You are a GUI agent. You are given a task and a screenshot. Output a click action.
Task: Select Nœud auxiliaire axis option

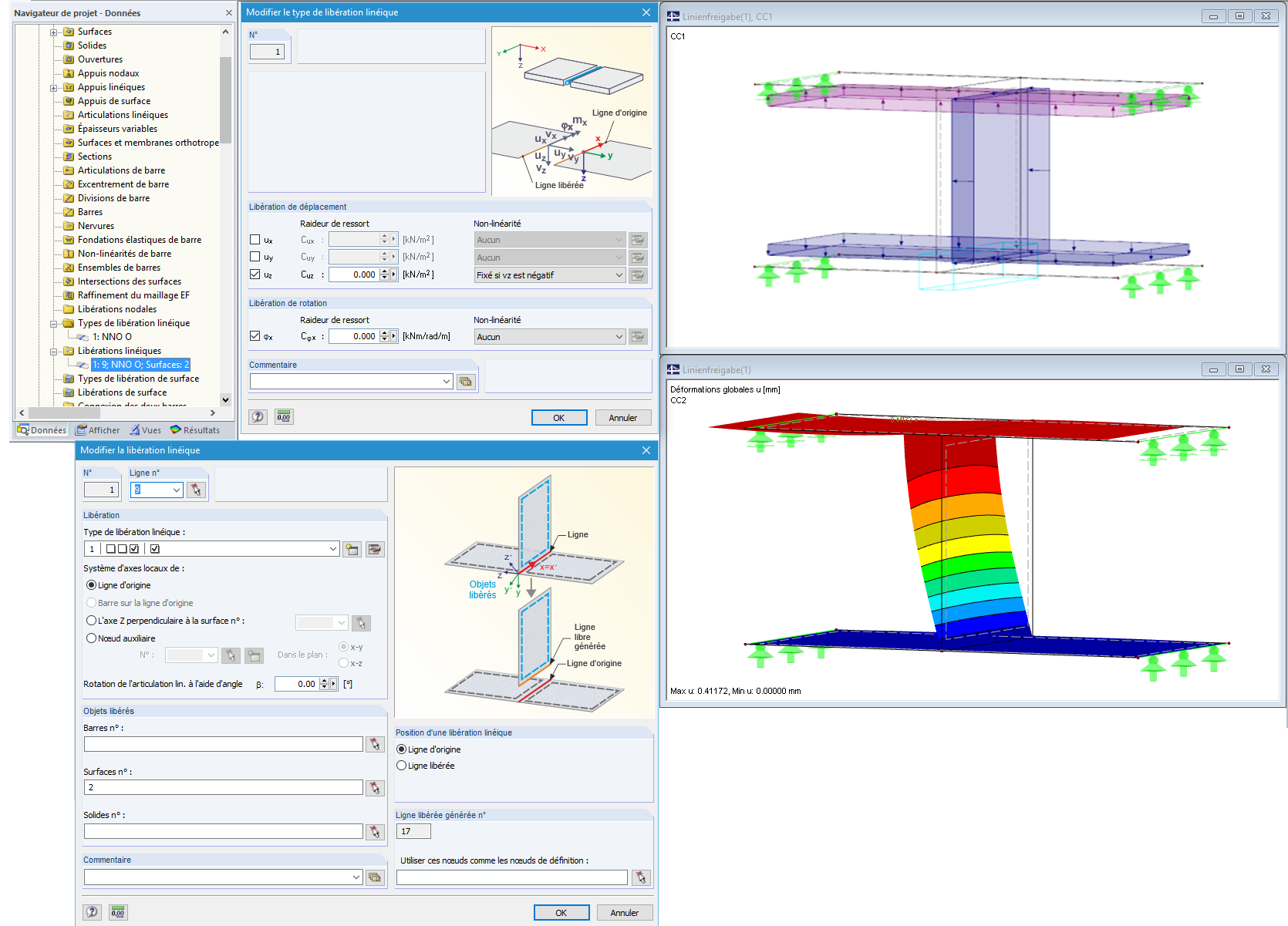tap(92, 638)
